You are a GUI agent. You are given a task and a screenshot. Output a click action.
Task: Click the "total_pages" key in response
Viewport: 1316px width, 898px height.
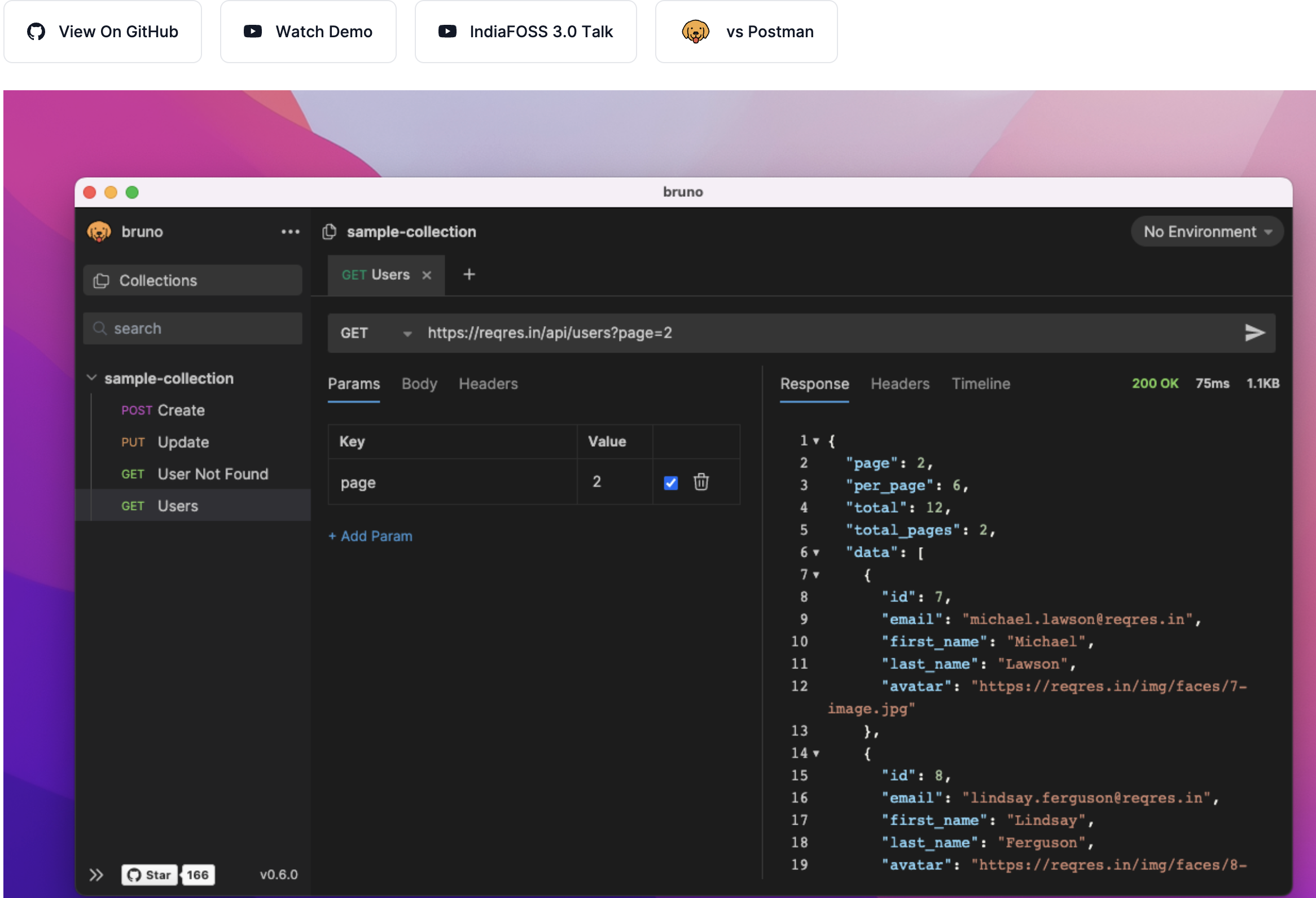tap(902, 530)
